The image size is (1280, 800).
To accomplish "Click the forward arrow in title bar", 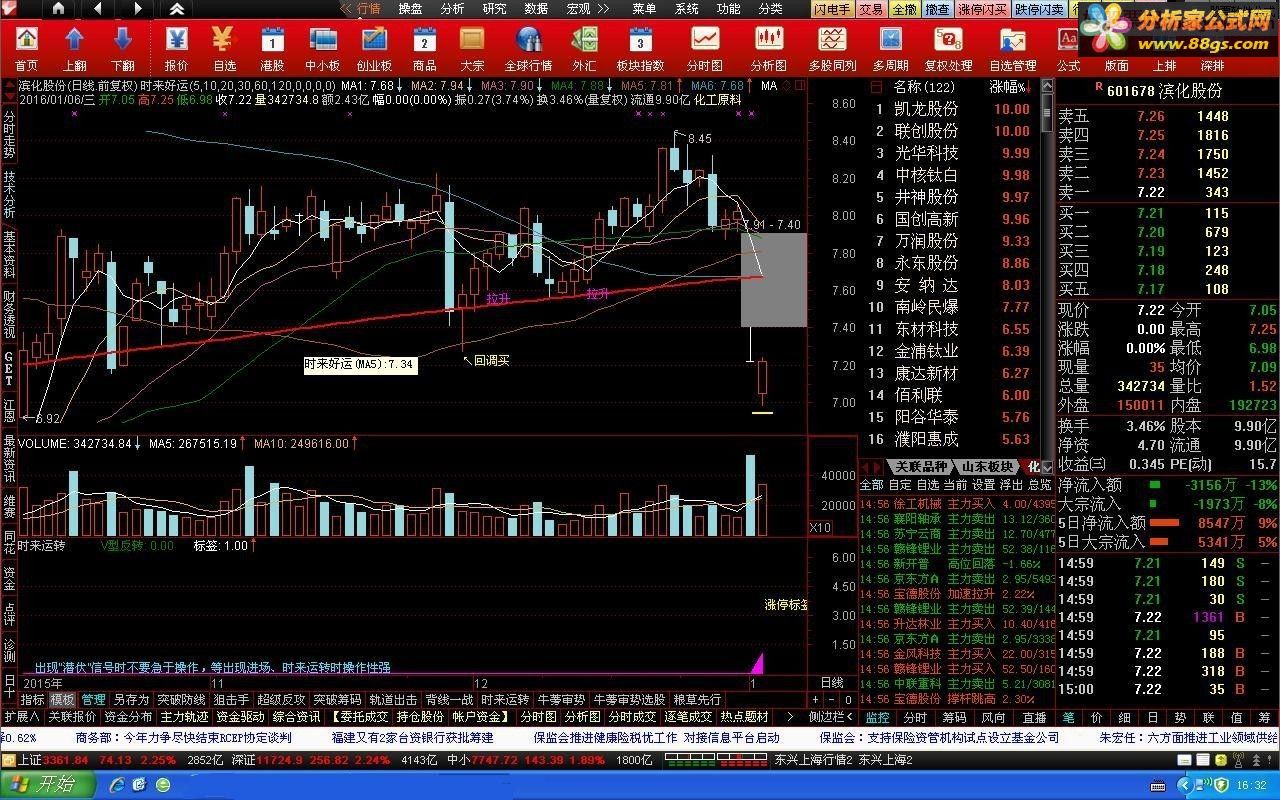I will pyautogui.click(x=138, y=9).
